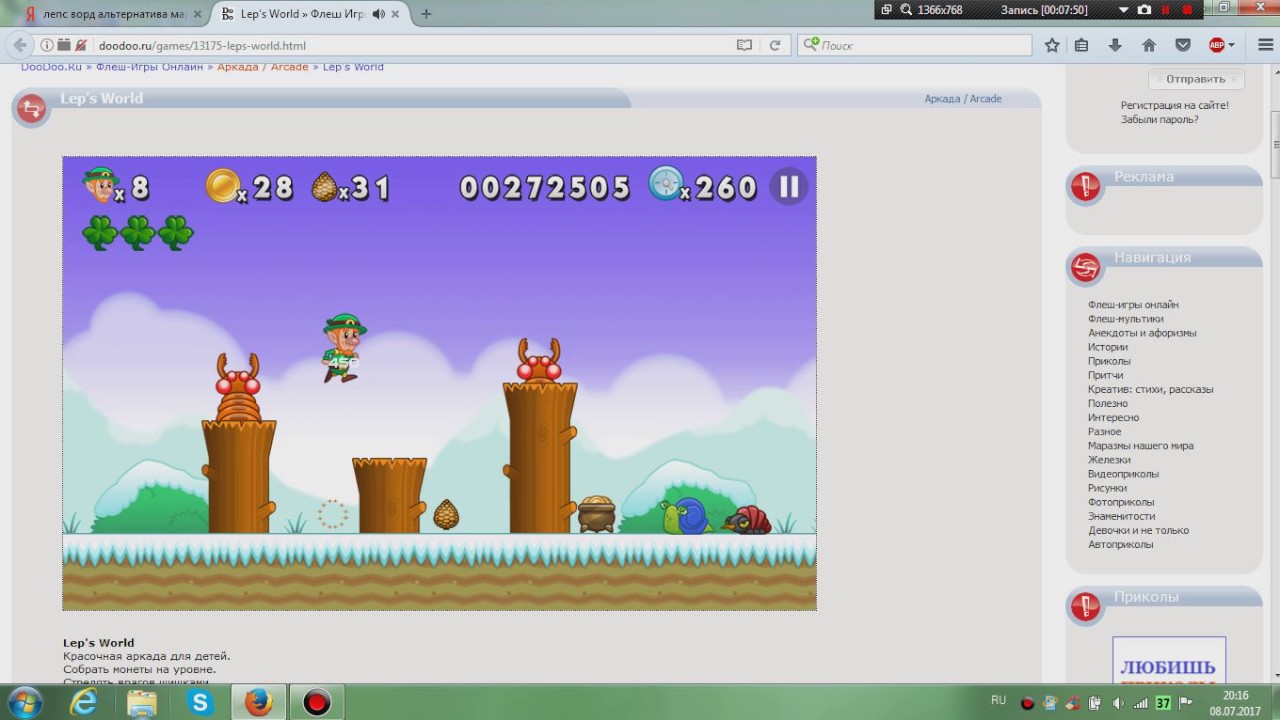The height and width of the screenshot is (720, 1280).
Task: Select the Lep's World browser tab
Action: (x=310, y=14)
